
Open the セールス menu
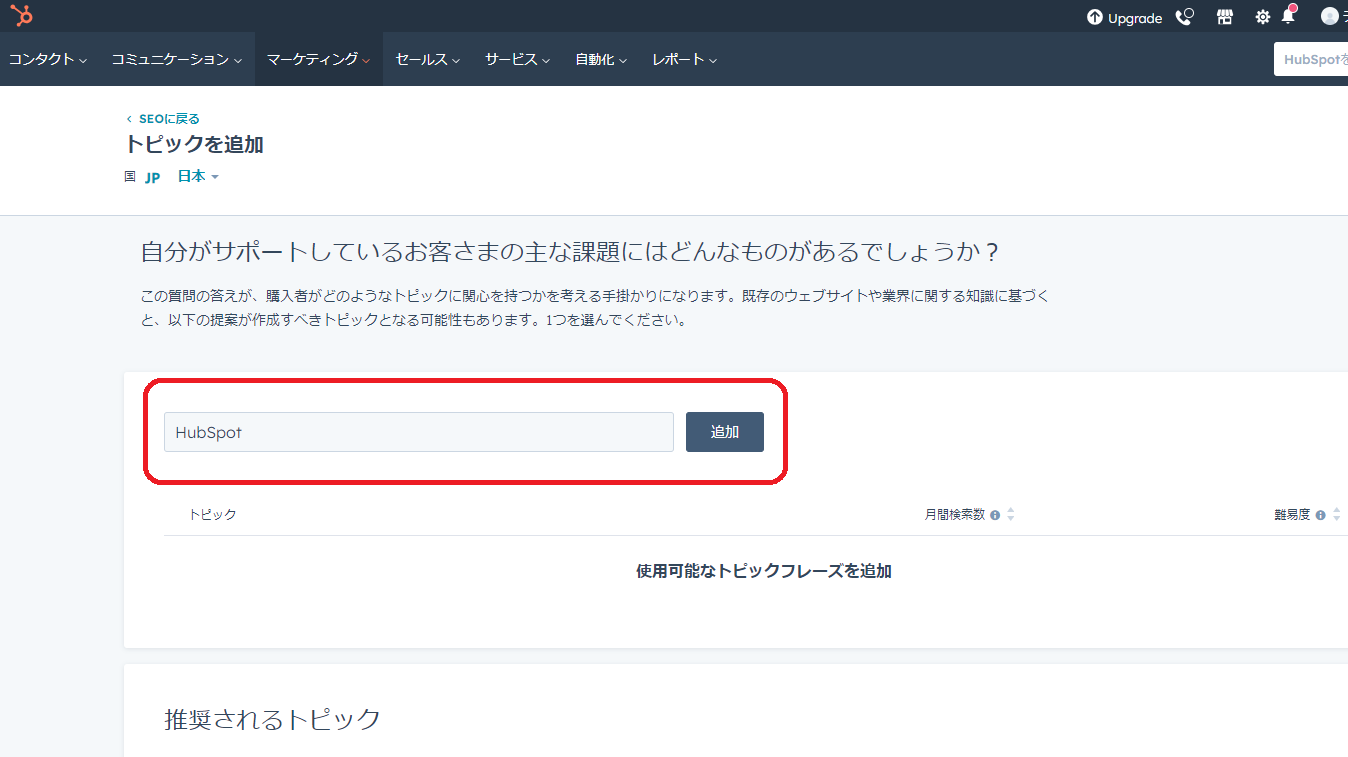pyautogui.click(x=428, y=59)
